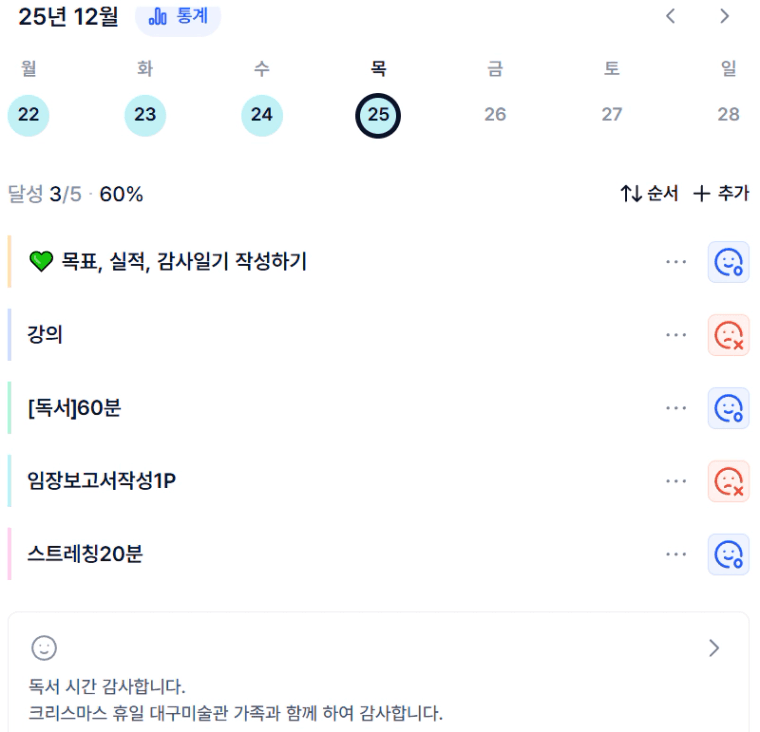Toggle completion face for 스트레칭20분
This screenshot has width=760, height=732.
[x=728, y=554]
